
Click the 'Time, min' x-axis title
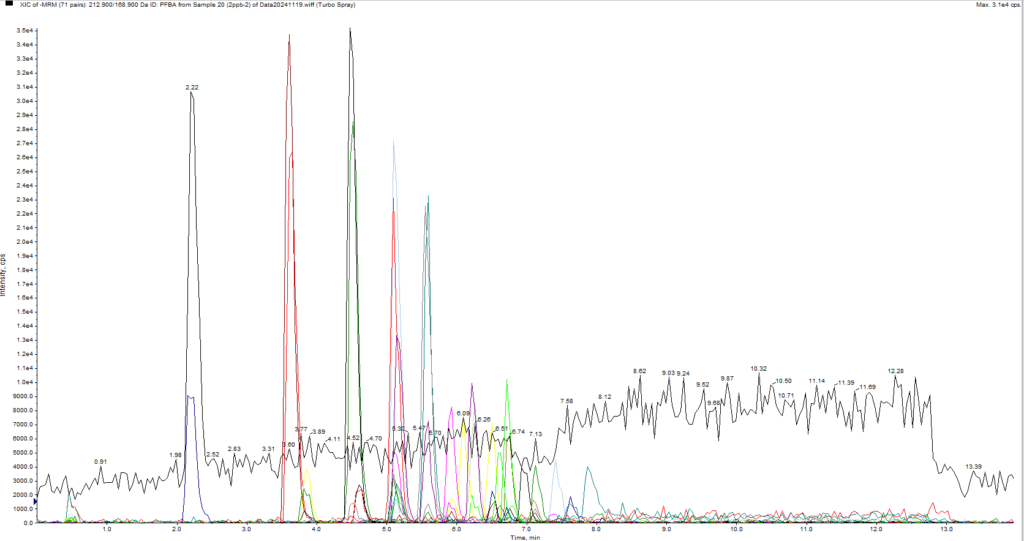pyautogui.click(x=527, y=537)
